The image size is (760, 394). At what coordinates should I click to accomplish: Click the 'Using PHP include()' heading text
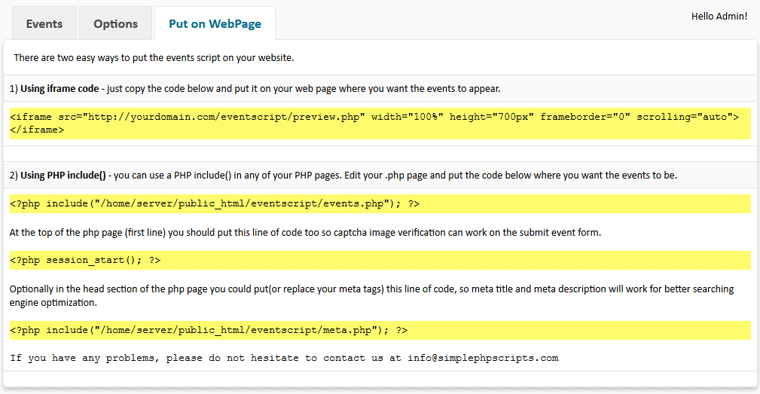point(63,175)
